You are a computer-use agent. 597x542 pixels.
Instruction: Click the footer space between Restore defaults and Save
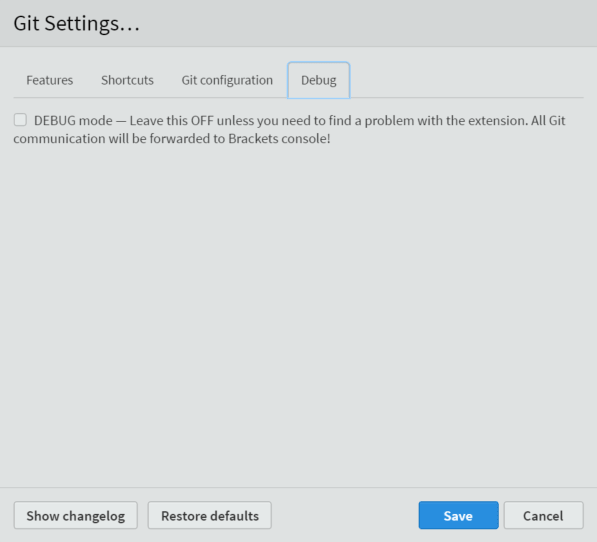coord(345,515)
